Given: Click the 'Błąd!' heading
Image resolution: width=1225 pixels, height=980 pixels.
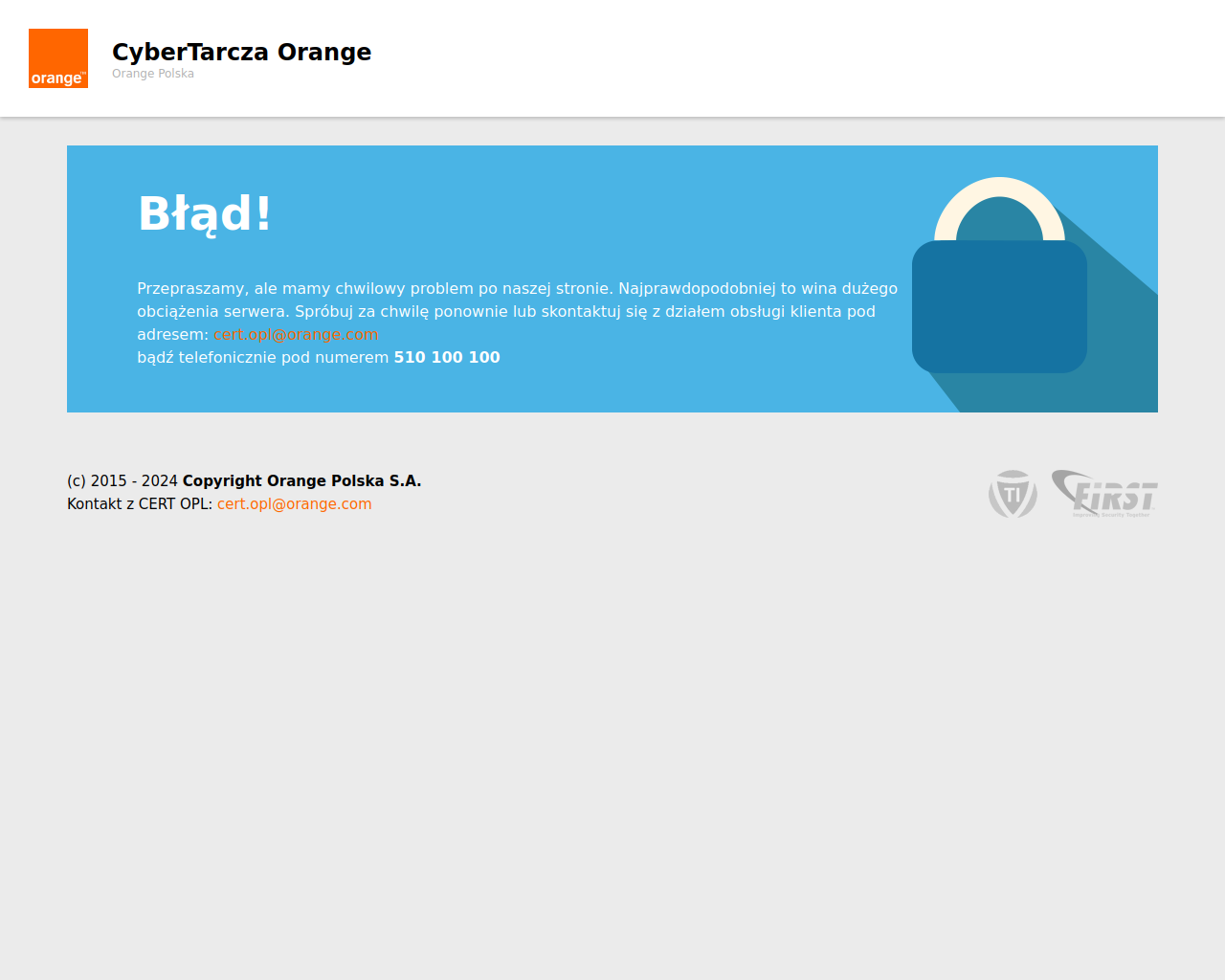Looking at the screenshot, I should (205, 213).
